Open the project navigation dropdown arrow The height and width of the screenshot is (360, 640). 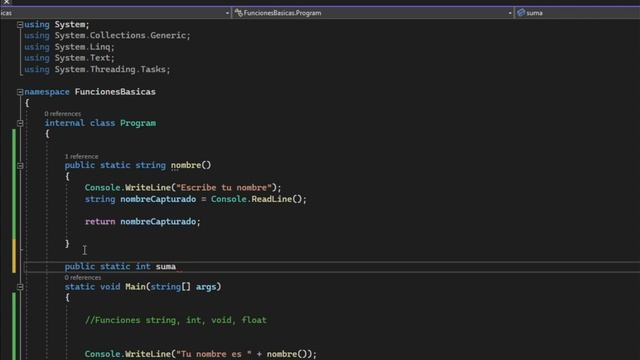pyautogui.click(x=227, y=13)
